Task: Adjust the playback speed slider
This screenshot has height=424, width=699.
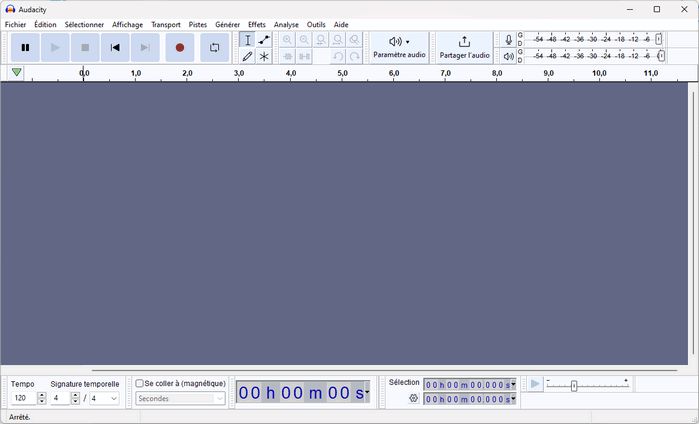Action: coord(574,386)
